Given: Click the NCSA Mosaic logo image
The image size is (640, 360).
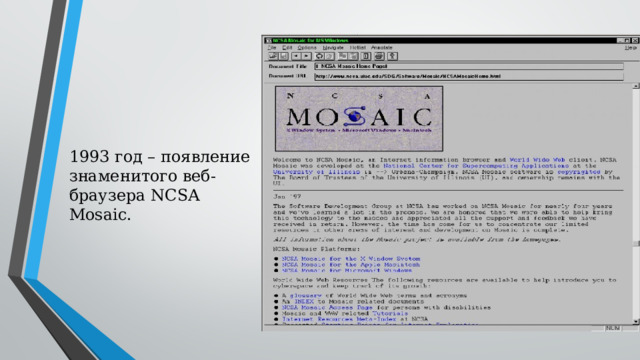Looking at the screenshot, I should click(x=359, y=118).
